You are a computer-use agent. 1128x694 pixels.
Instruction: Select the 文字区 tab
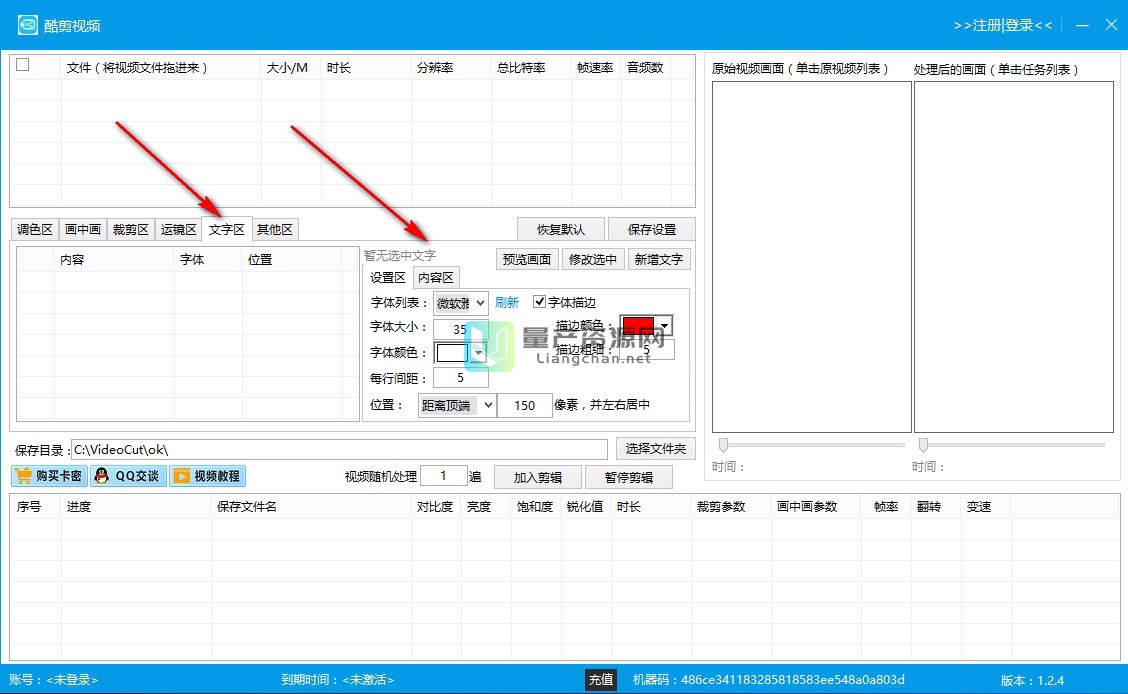[227, 229]
